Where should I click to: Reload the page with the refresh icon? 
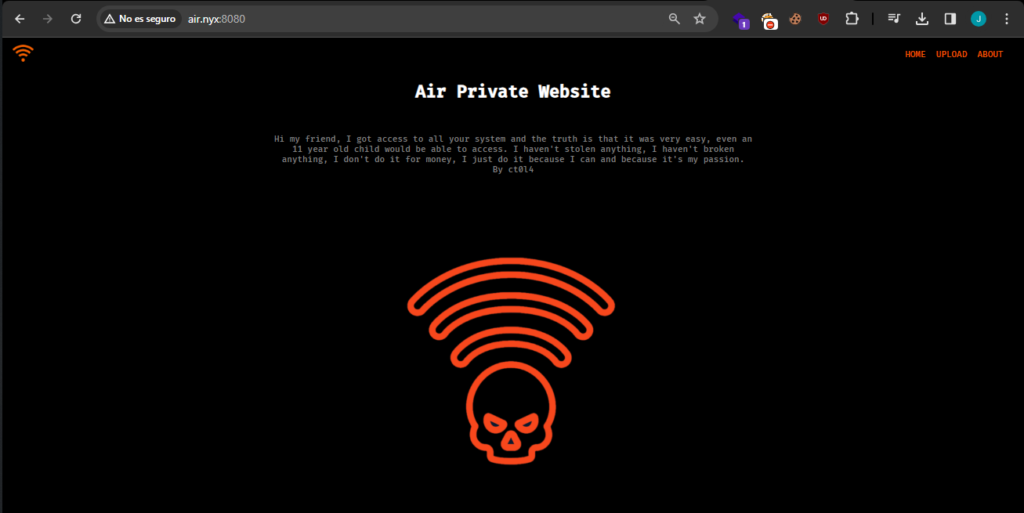click(76, 19)
